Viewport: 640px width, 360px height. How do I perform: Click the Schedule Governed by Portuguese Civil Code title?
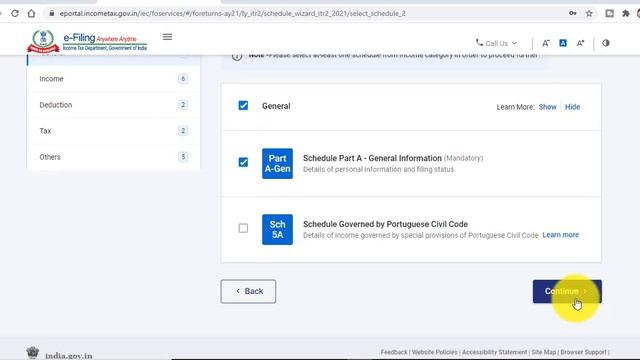point(385,224)
